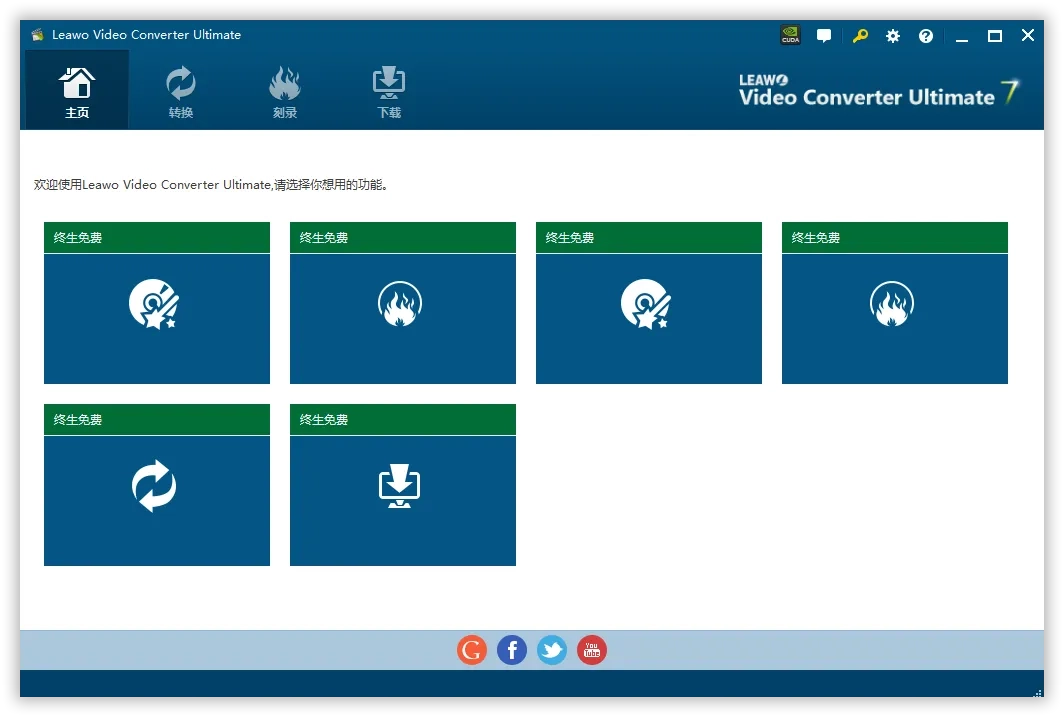Maximize the Leawo window
This screenshot has width=1064, height=717.
click(x=995, y=36)
